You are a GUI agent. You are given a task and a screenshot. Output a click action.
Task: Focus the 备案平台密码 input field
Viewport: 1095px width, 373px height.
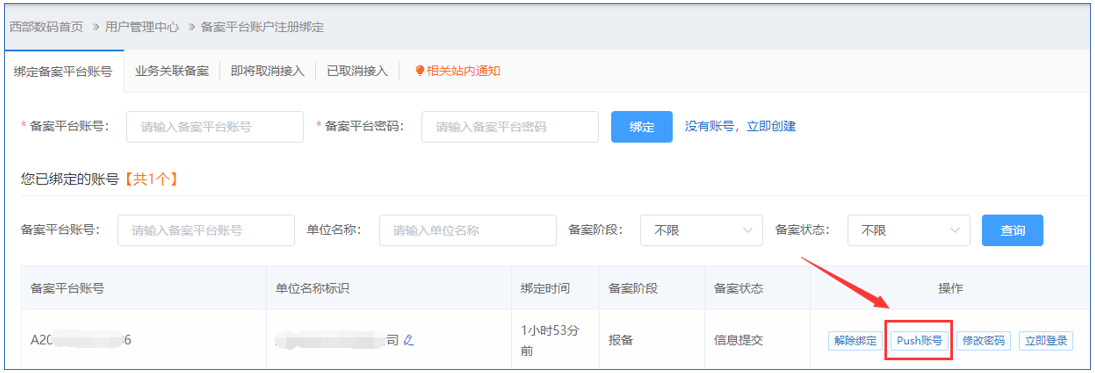510,127
